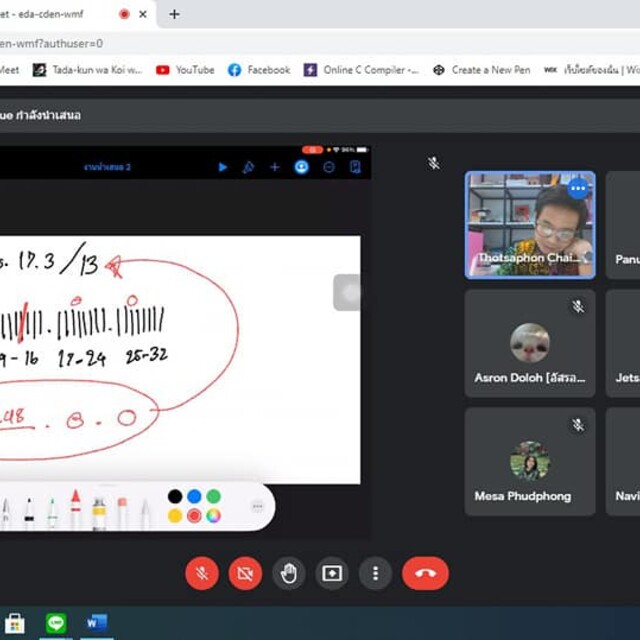Viewport: 640px width, 640px height.
Task: Open the options on Thotsaphon's video tile
Action: pyautogui.click(x=578, y=188)
